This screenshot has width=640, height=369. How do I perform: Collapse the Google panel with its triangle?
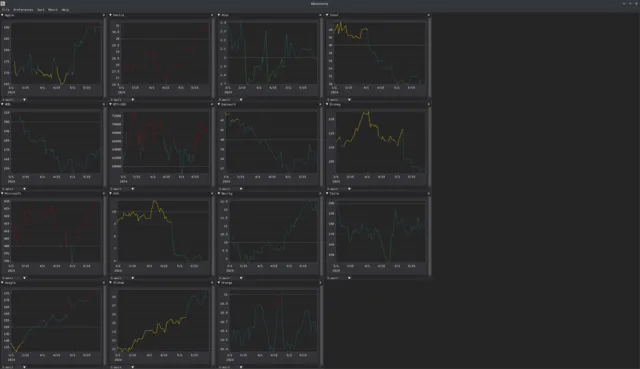coord(2,282)
